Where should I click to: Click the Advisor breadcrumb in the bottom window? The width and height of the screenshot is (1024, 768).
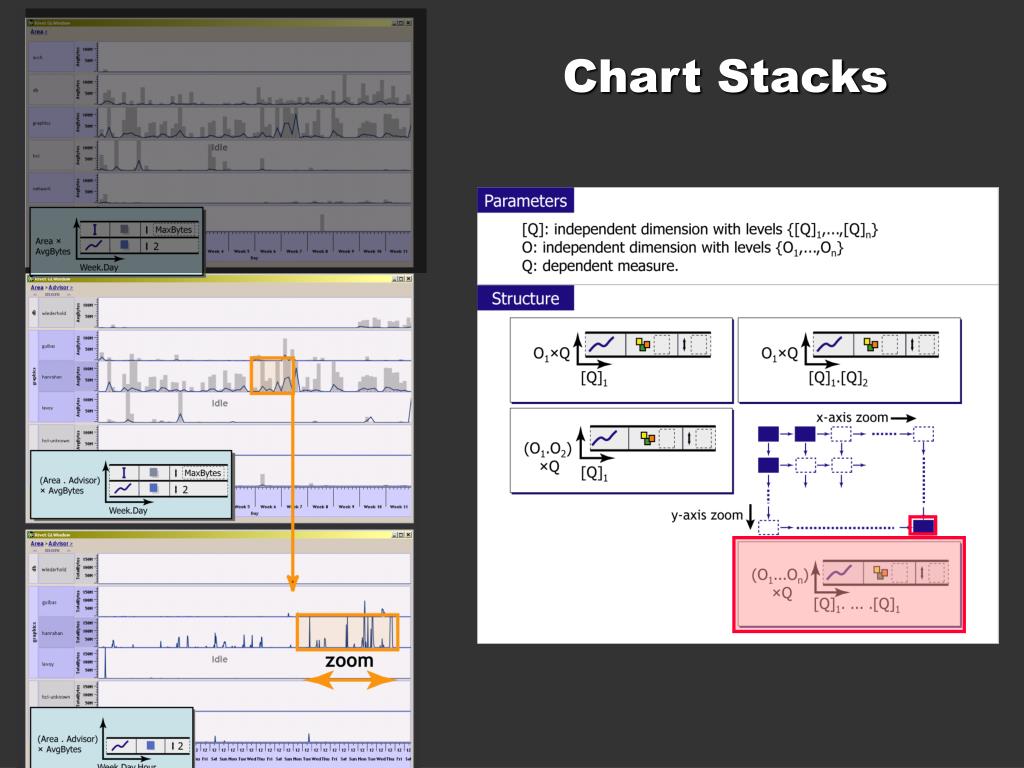pos(58,543)
